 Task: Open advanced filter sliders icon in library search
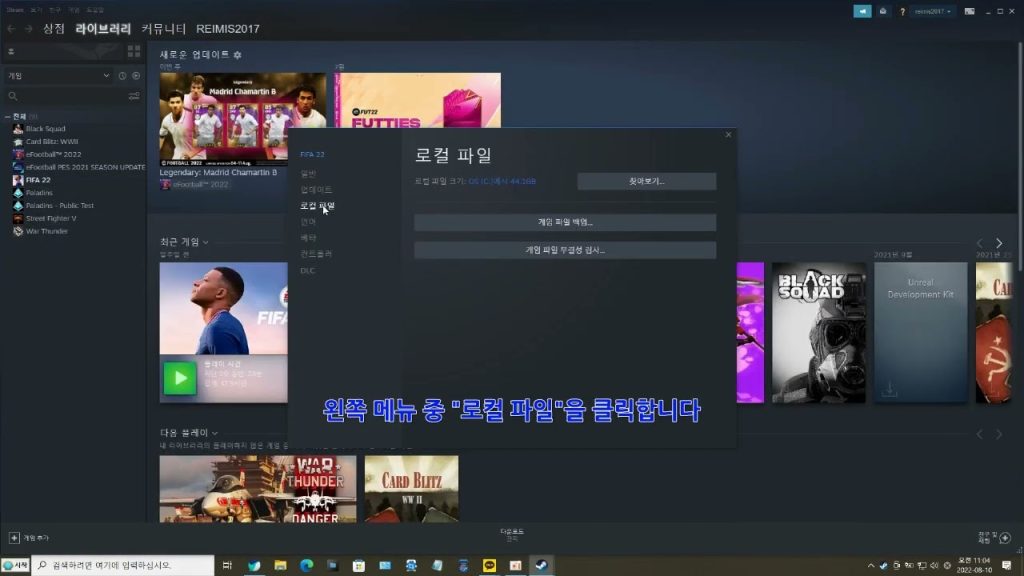tap(134, 96)
